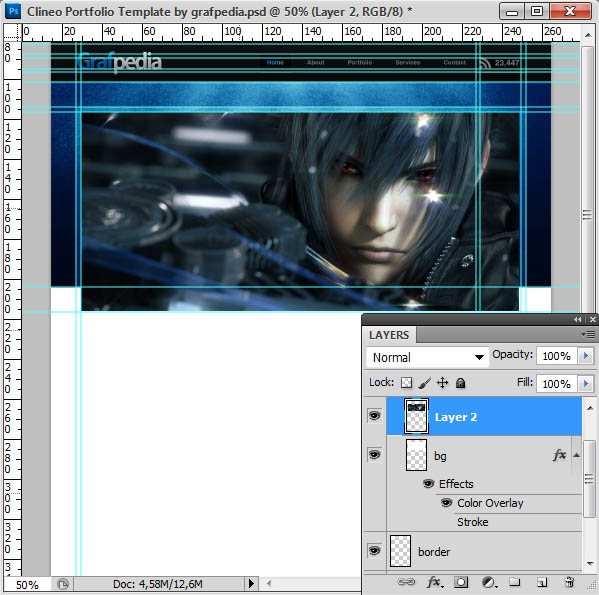
Task: Collapse Layers panel with double arrows
Action: (x=578, y=320)
